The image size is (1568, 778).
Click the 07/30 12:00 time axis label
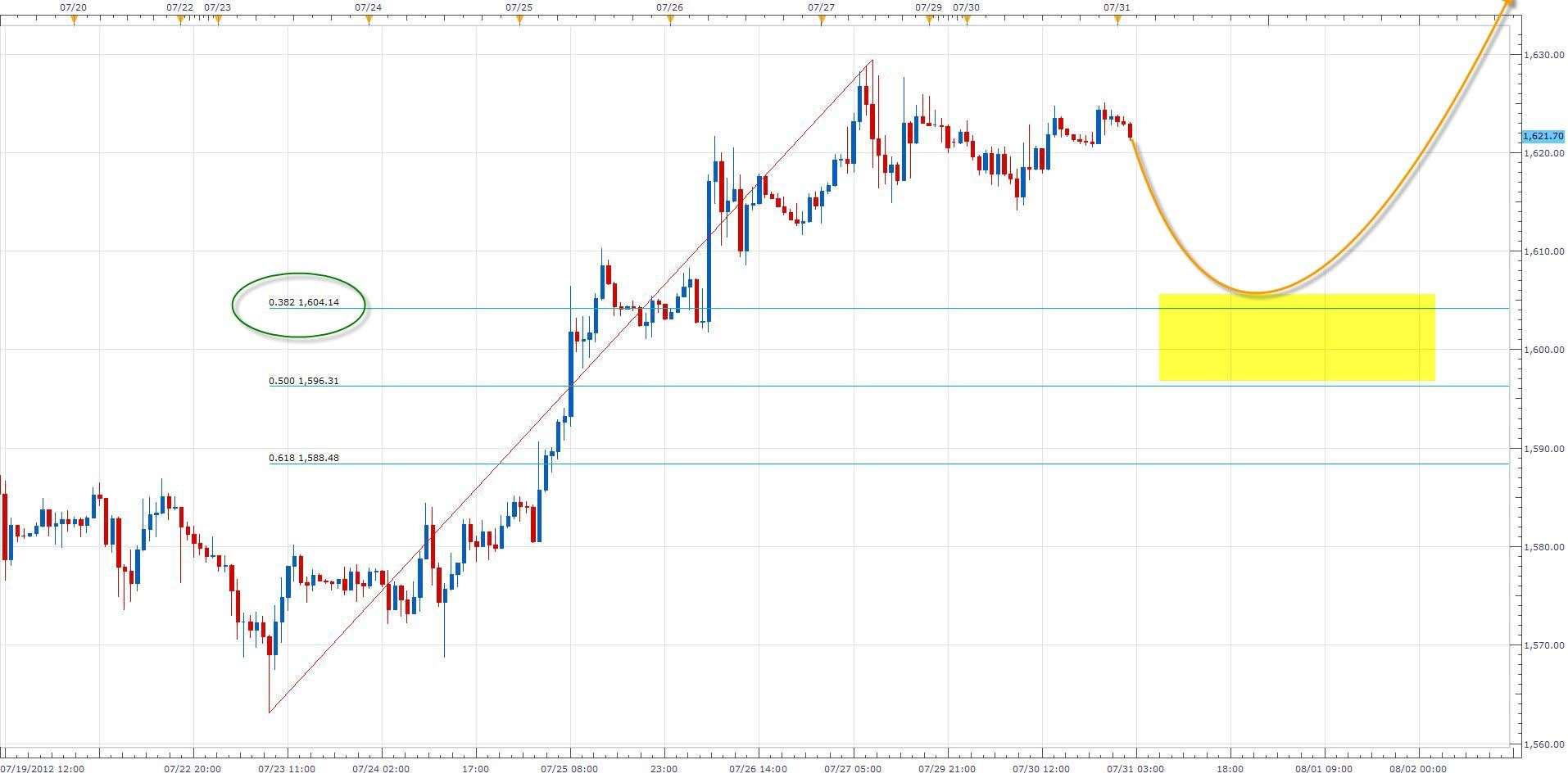coord(1041,769)
